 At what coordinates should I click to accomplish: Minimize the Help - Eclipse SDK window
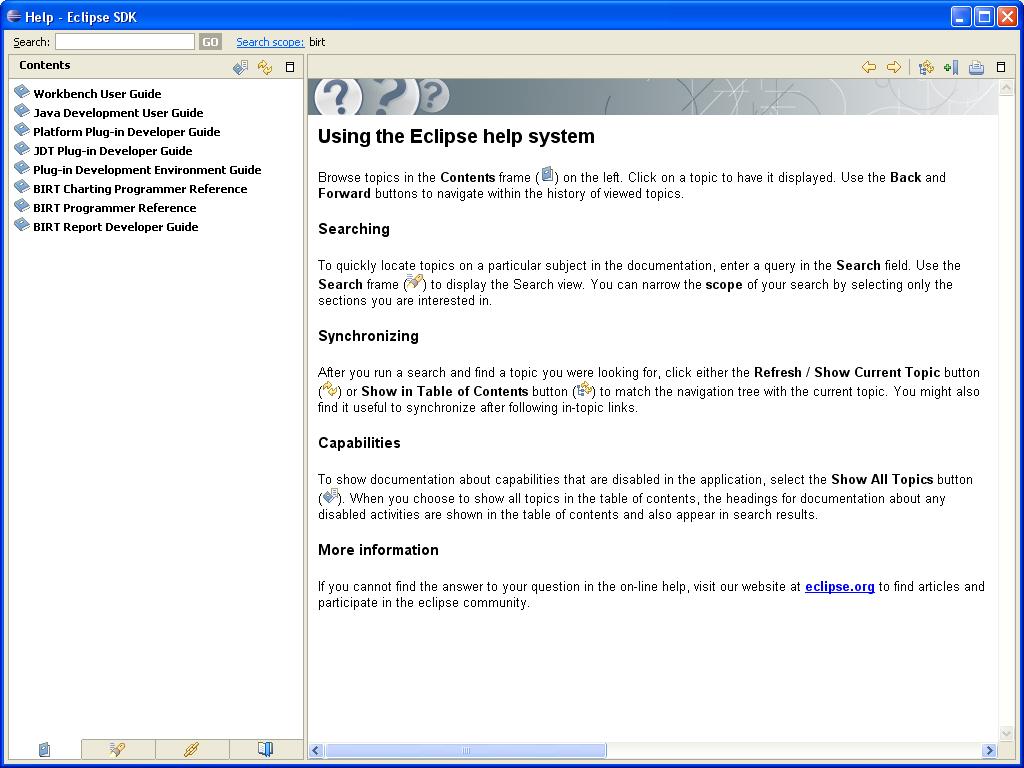961,16
